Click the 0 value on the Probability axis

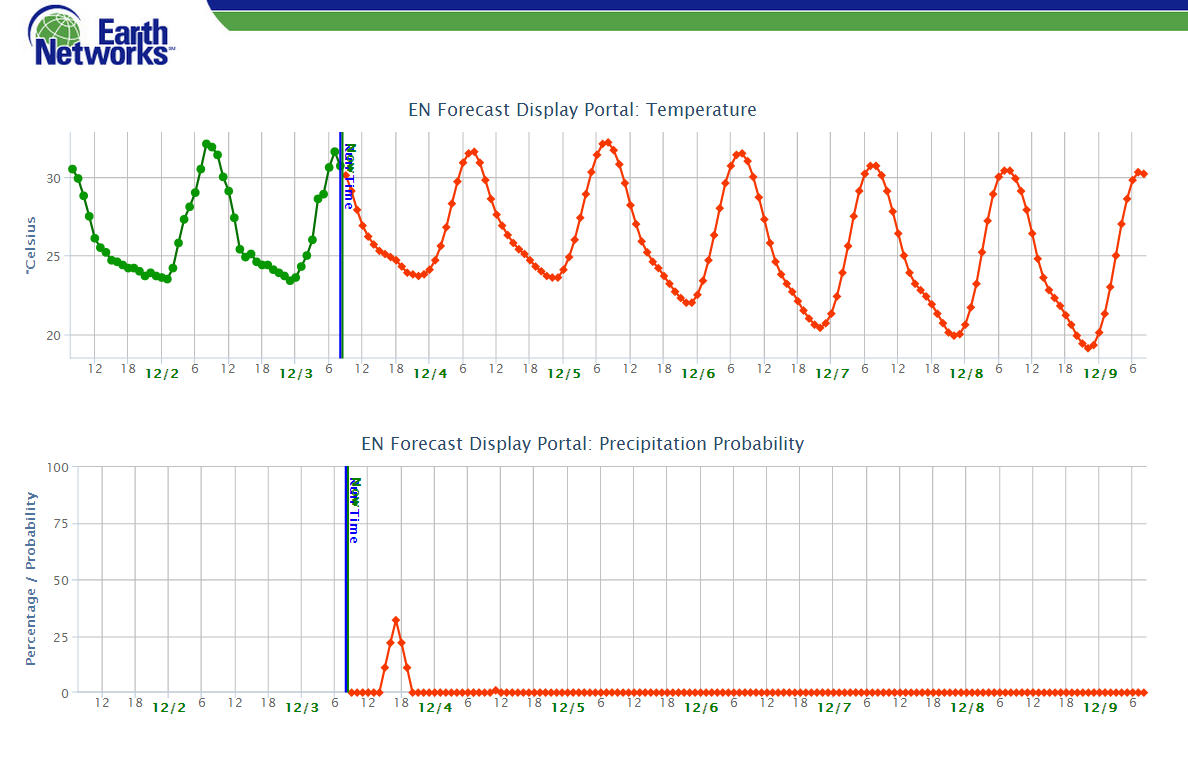(x=65, y=693)
